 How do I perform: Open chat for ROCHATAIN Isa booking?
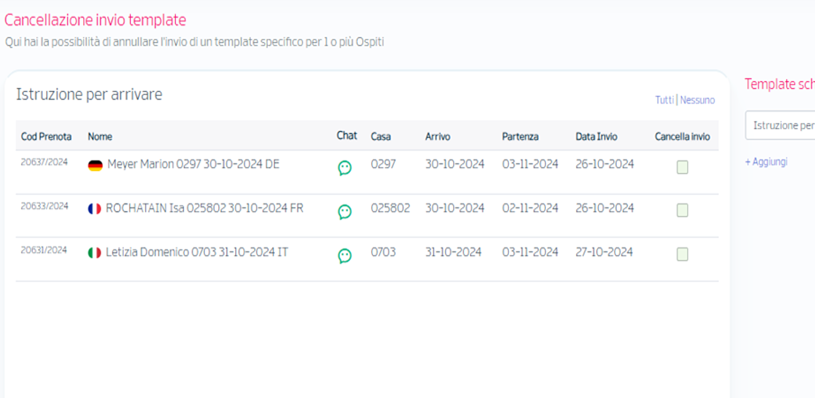(x=345, y=212)
